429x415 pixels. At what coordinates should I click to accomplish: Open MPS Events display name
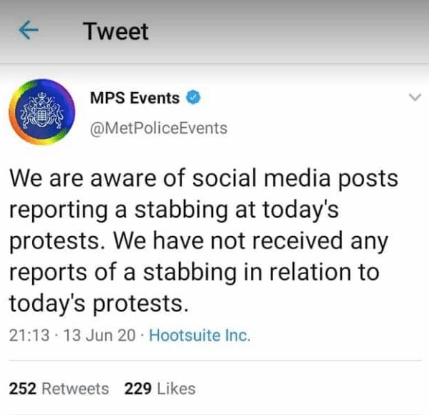135,98
